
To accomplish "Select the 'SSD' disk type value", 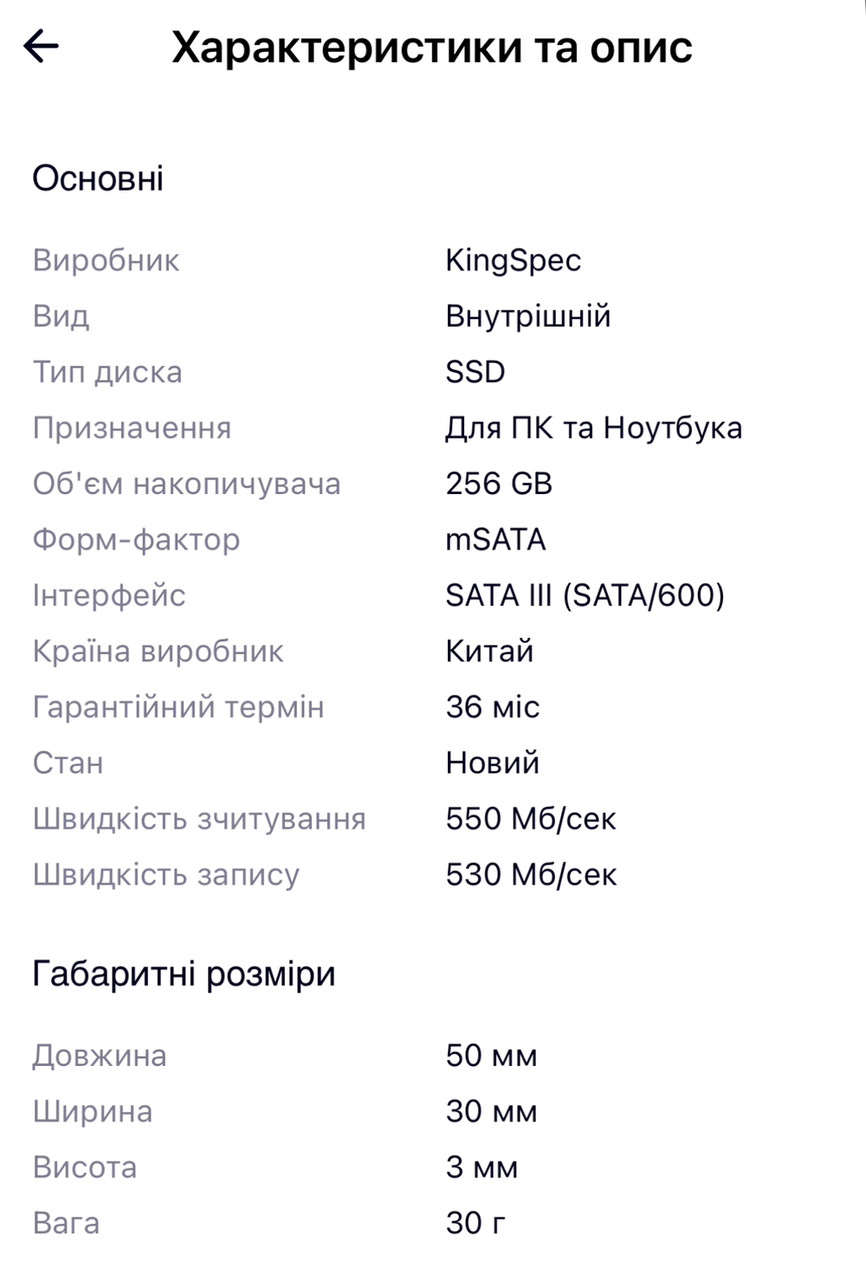I will pyautogui.click(x=475, y=373).
